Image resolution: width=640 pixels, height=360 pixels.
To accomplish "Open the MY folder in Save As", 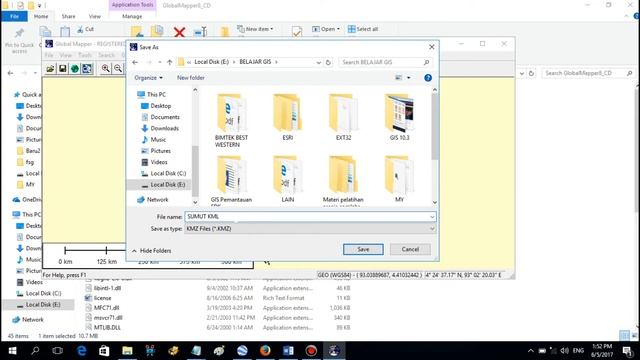I will click(x=399, y=179).
